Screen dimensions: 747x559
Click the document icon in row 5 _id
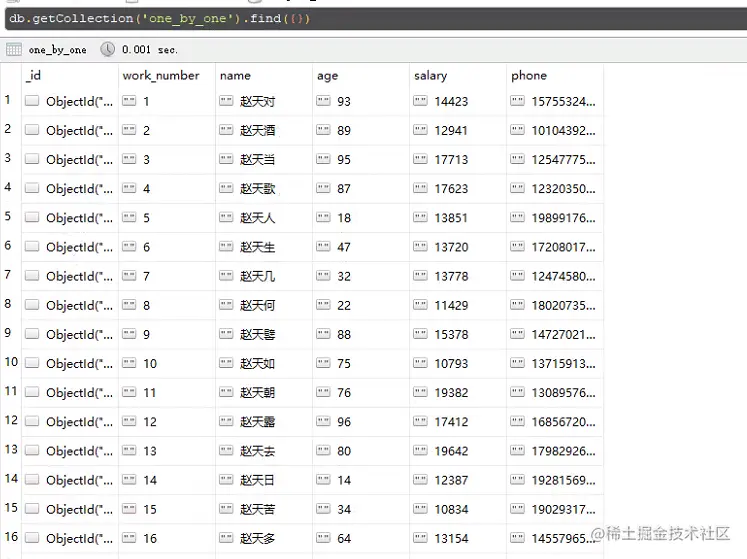(32, 217)
